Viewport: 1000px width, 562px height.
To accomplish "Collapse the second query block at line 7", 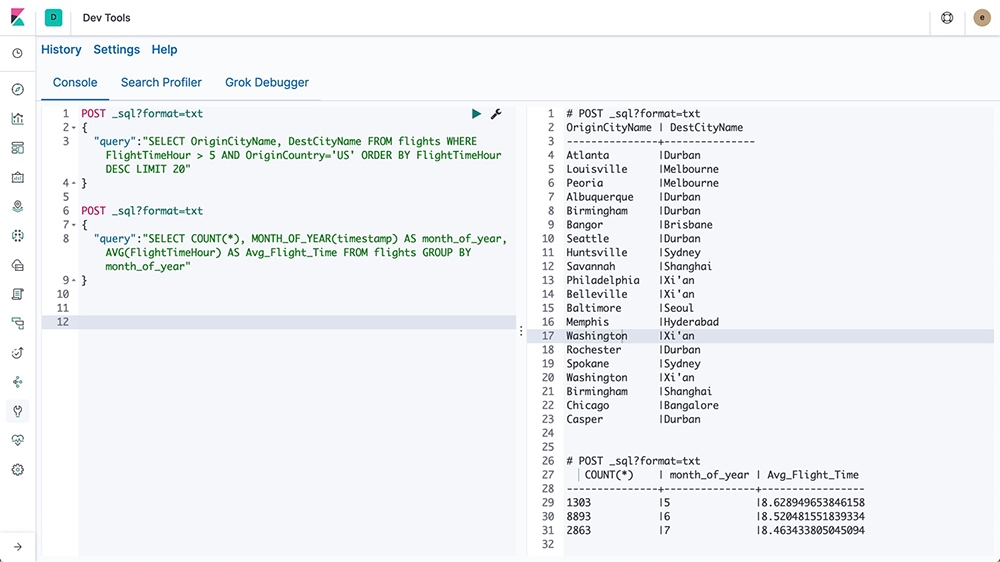I will click(x=74, y=225).
